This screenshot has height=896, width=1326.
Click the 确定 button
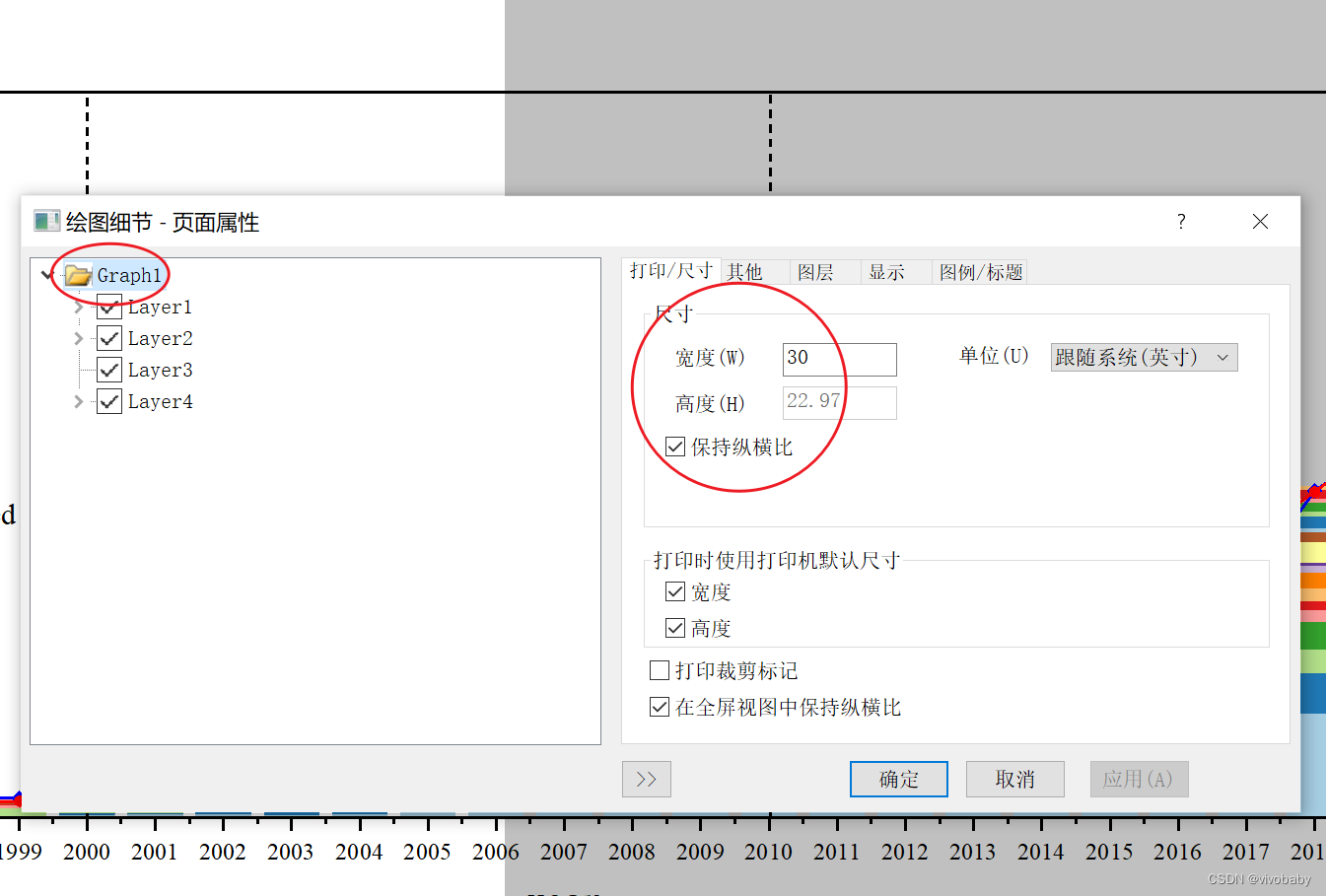(x=898, y=779)
